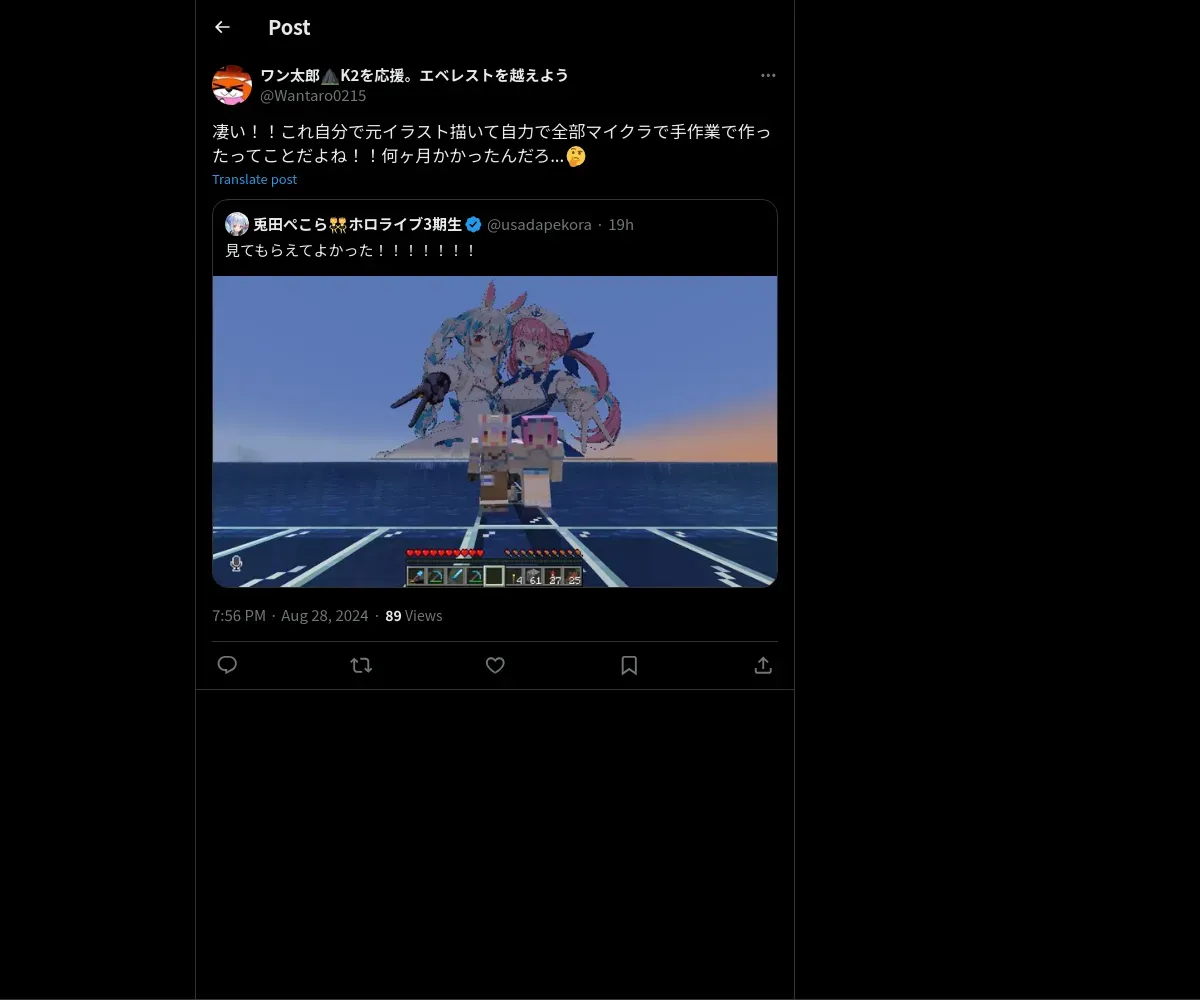Click the reply speech bubble icon

tap(227, 665)
